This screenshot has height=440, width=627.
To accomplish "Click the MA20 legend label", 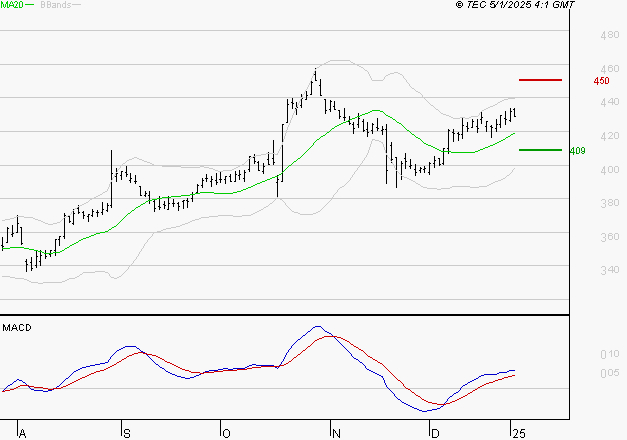I will 12,5.
